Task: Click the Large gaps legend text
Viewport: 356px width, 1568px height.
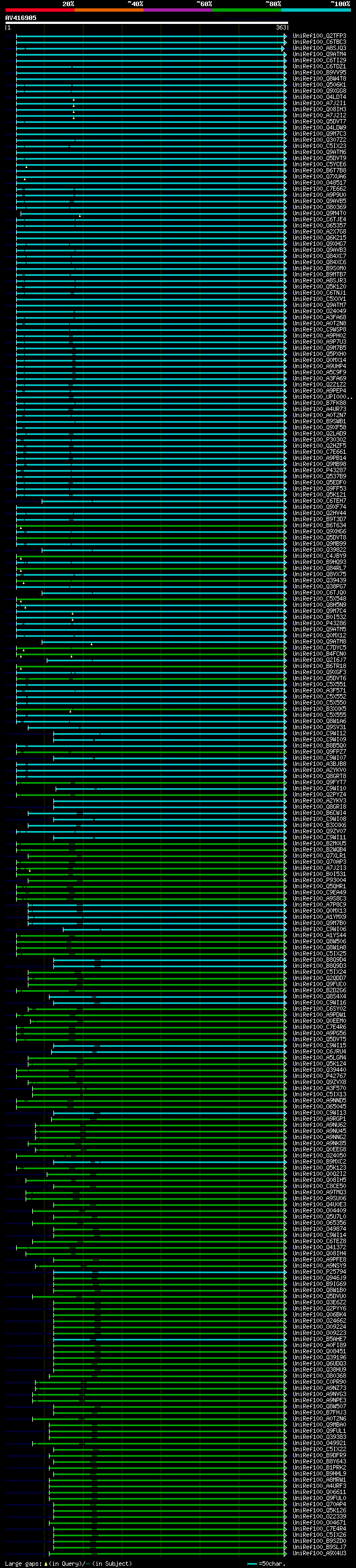Action: [68, 1563]
